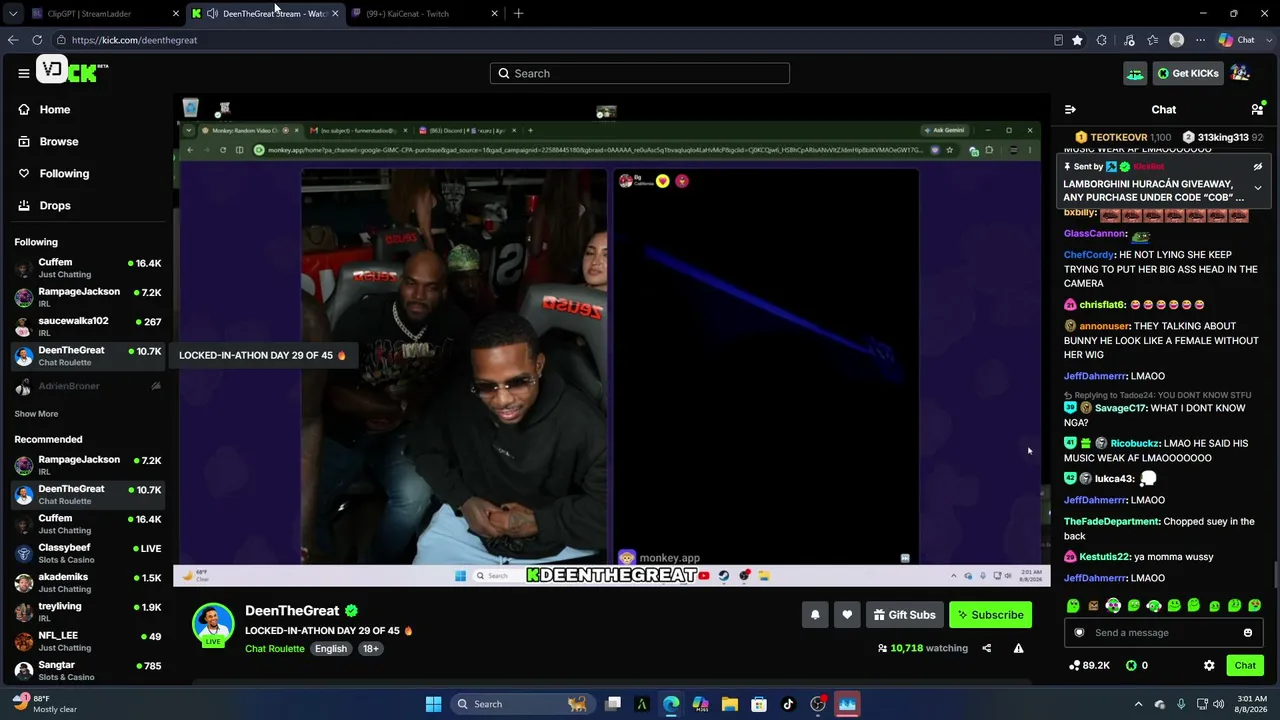Click the Kick search field
This screenshot has width=1280, height=720.
pos(640,73)
